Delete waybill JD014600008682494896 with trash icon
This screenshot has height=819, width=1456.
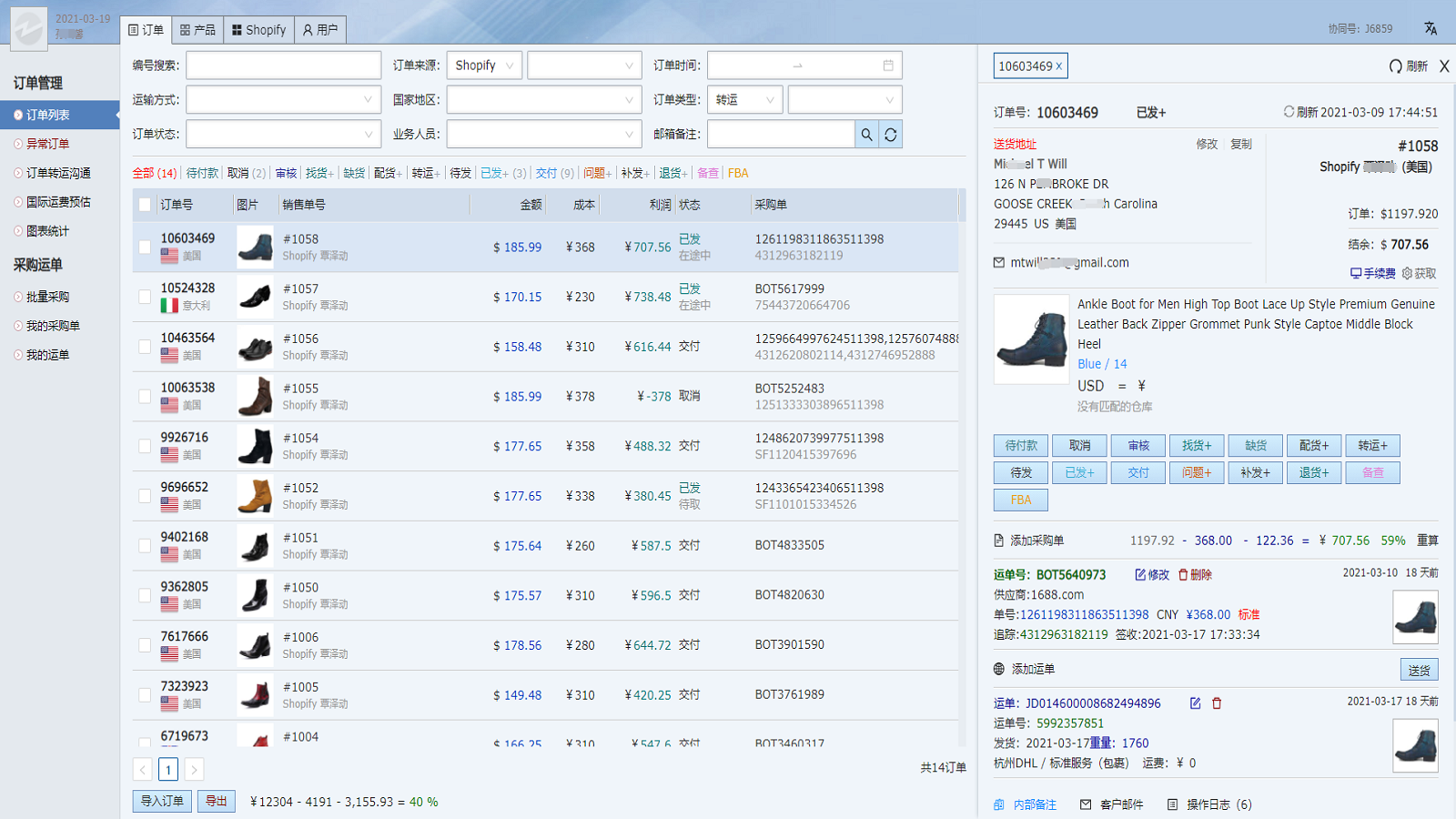(1217, 703)
